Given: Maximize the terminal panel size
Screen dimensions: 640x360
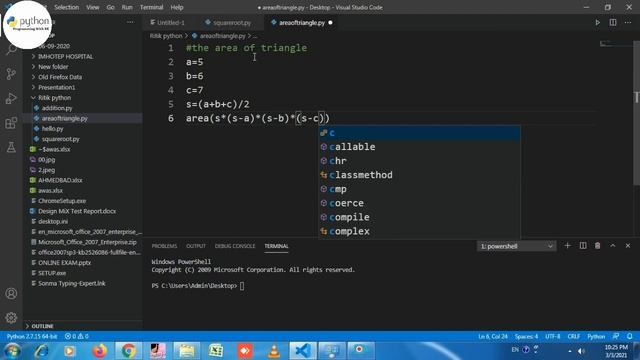Looking at the screenshot, I should pyautogui.click(x=613, y=246).
